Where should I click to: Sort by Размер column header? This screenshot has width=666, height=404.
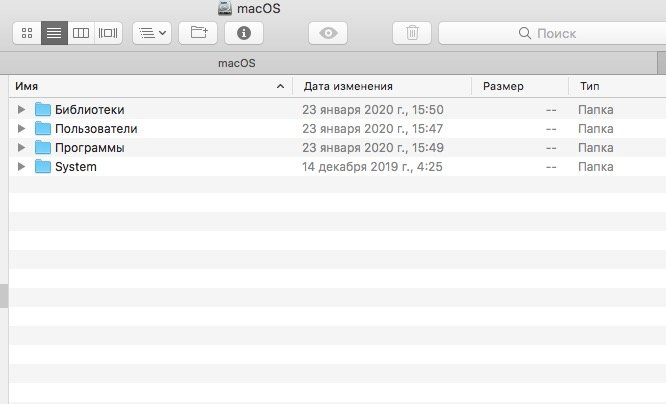pos(518,87)
